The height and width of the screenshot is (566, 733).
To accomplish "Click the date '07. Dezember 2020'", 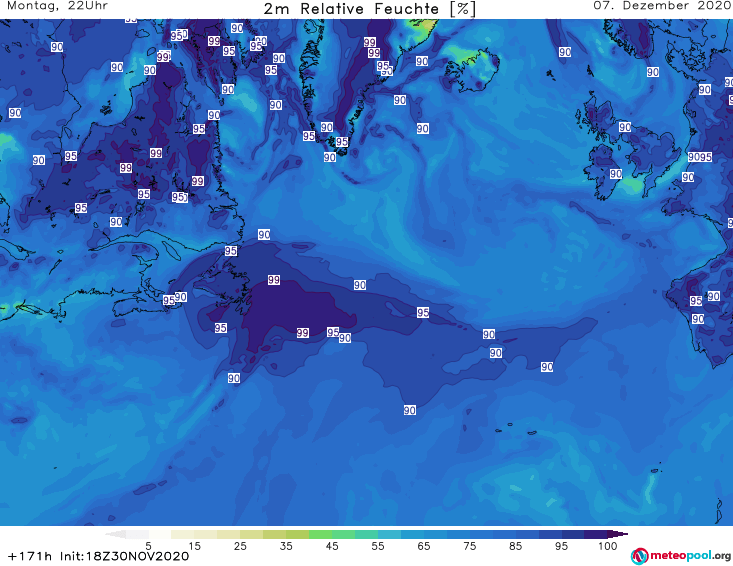I will pyautogui.click(x=661, y=6).
